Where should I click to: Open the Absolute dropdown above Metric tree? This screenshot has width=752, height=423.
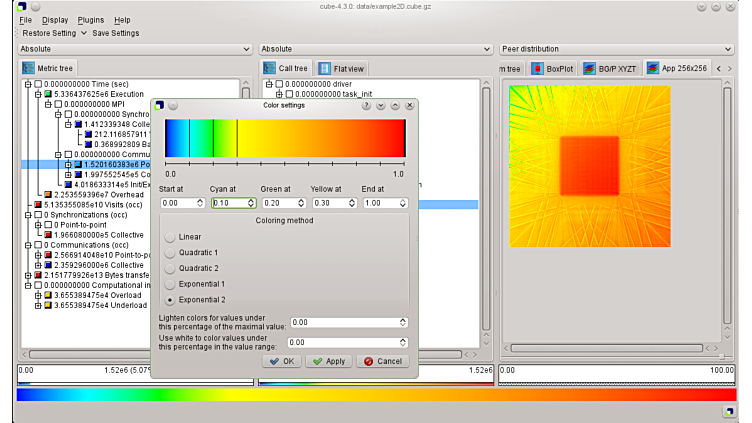(135, 48)
